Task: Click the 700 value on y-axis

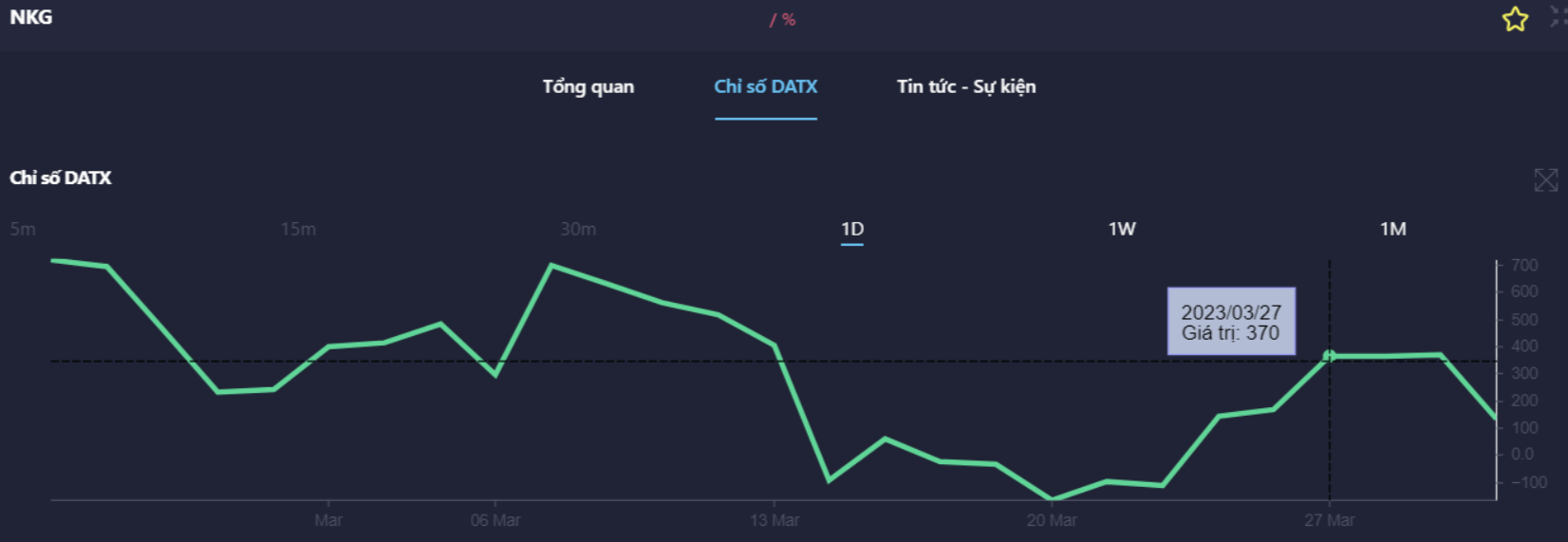Action: point(1524,265)
